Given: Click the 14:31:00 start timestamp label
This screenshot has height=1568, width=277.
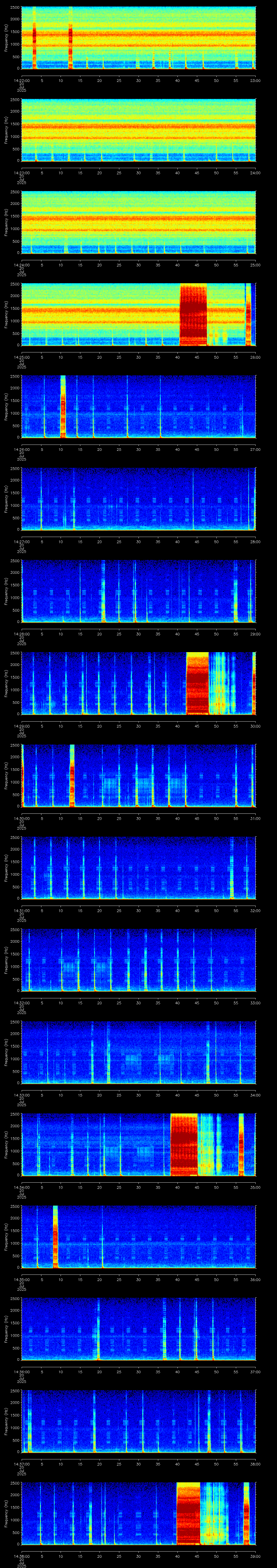Looking at the screenshot, I should [x=21, y=910].
